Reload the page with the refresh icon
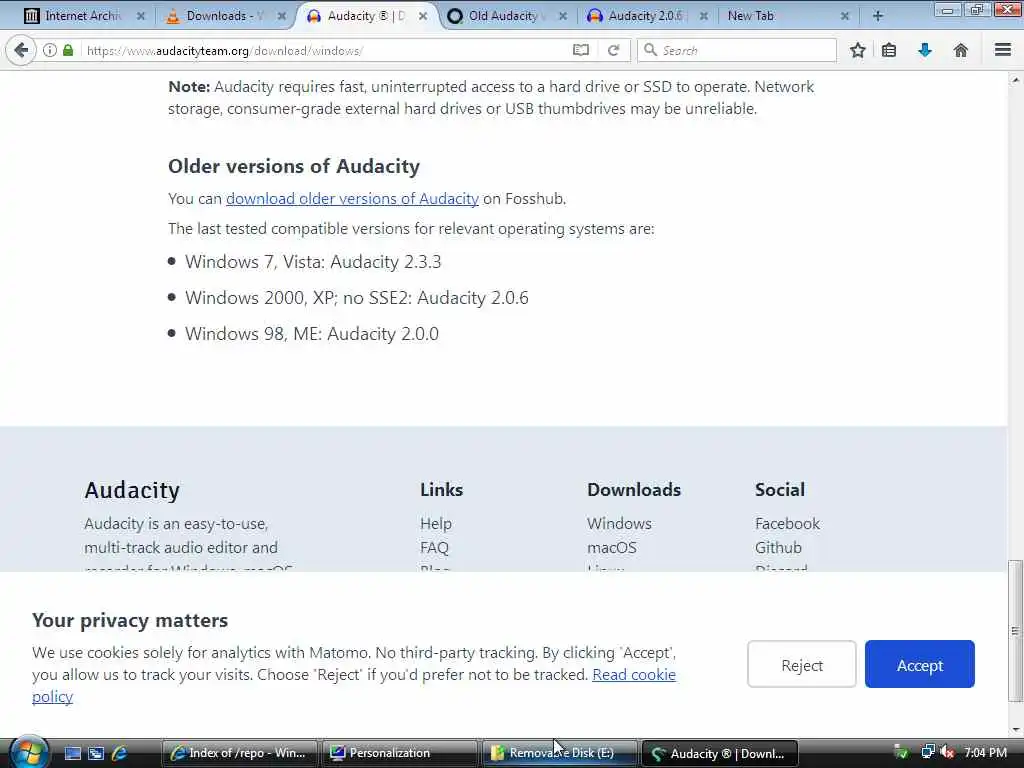Image resolution: width=1024 pixels, height=768 pixels. pos(613,50)
